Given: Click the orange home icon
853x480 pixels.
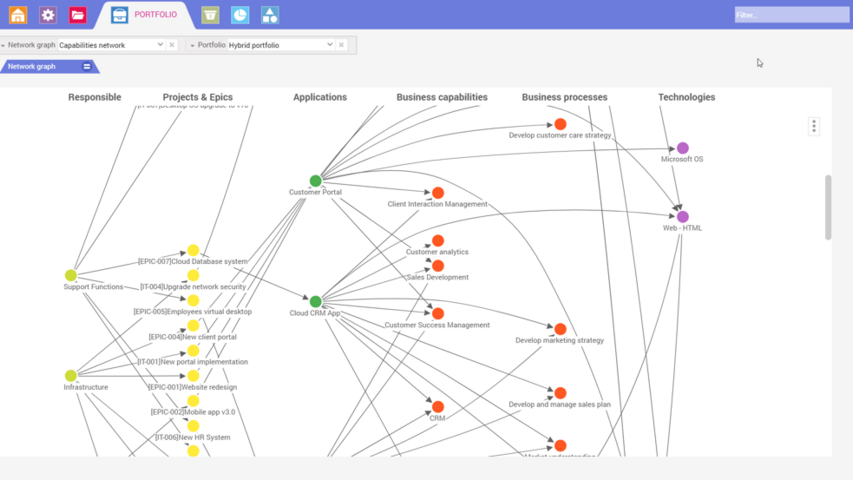Looking at the screenshot, I should pyautogui.click(x=17, y=15).
